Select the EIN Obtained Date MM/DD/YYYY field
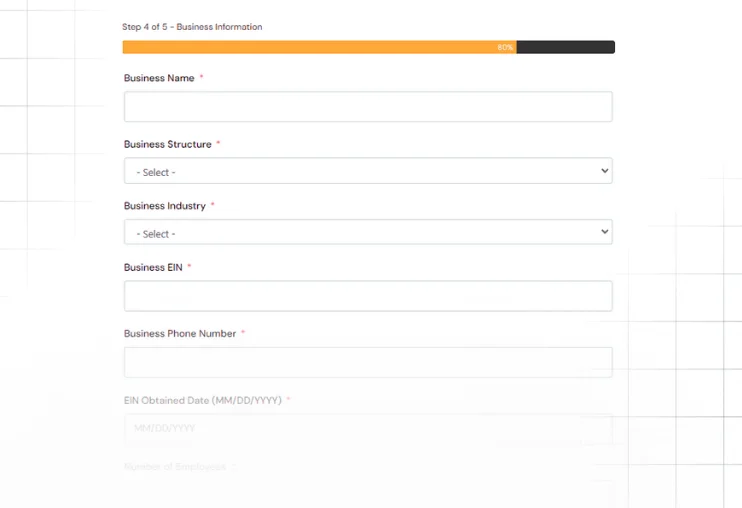The width and height of the screenshot is (742, 508). (367, 428)
